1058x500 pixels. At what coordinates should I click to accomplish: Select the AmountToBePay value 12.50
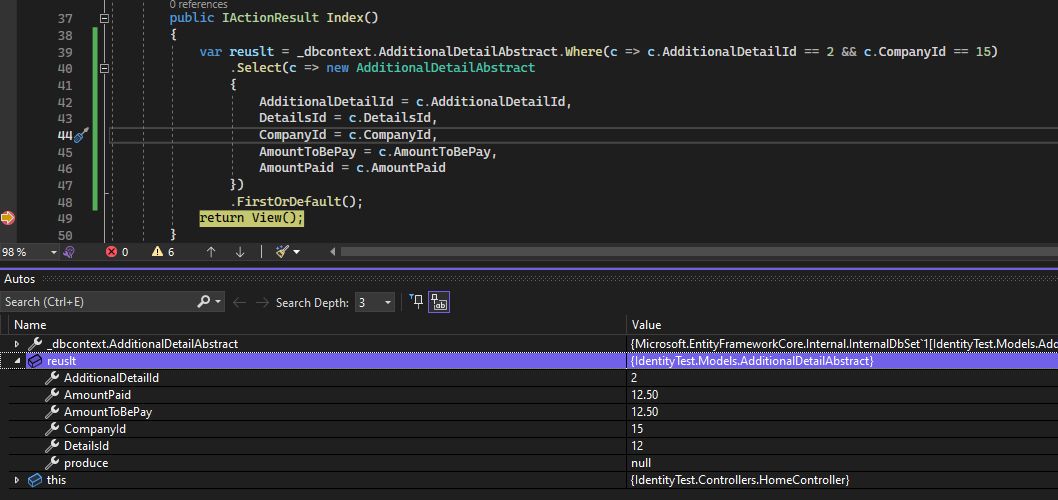click(x=644, y=412)
